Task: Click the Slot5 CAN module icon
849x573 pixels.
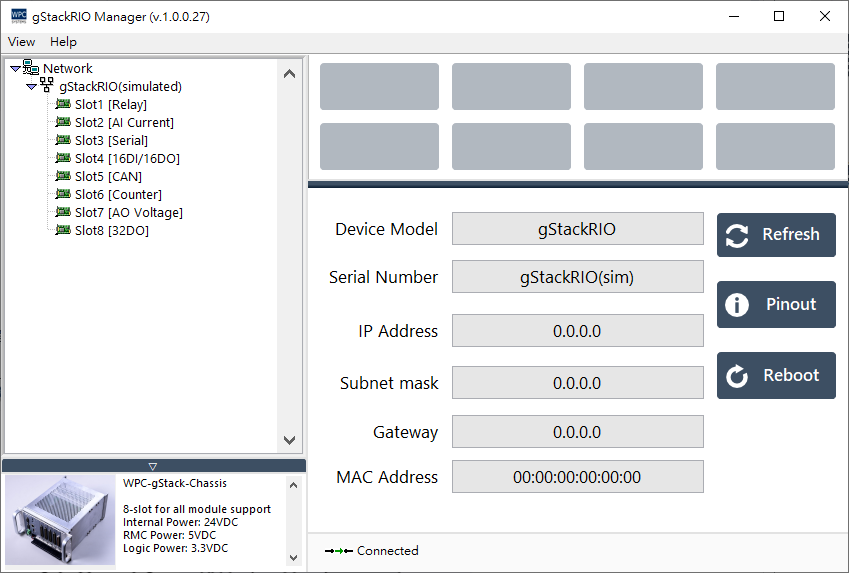Action: click(x=63, y=177)
